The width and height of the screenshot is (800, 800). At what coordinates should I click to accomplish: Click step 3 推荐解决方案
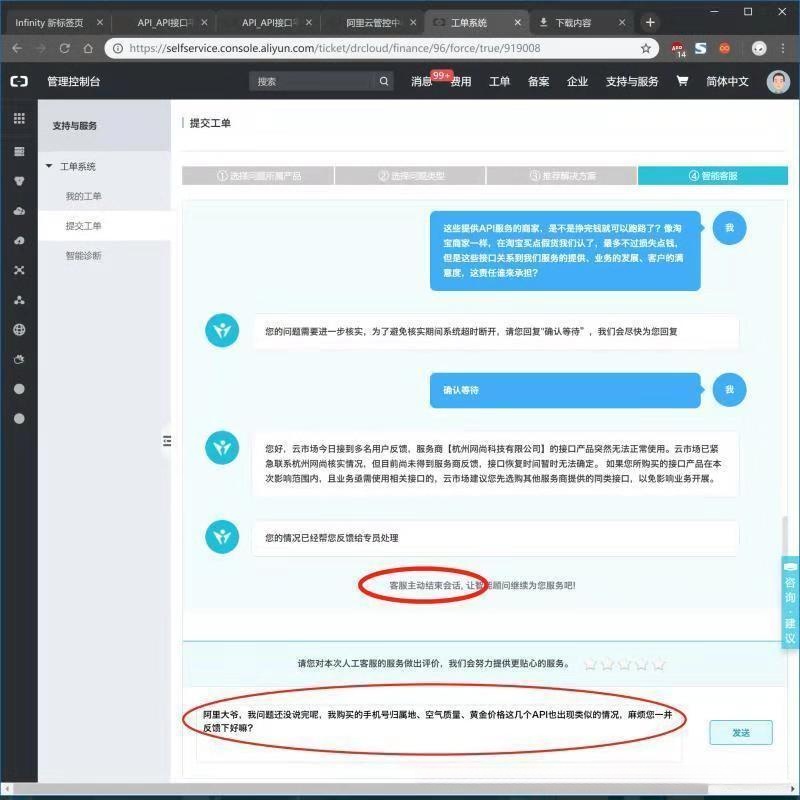pos(562,176)
